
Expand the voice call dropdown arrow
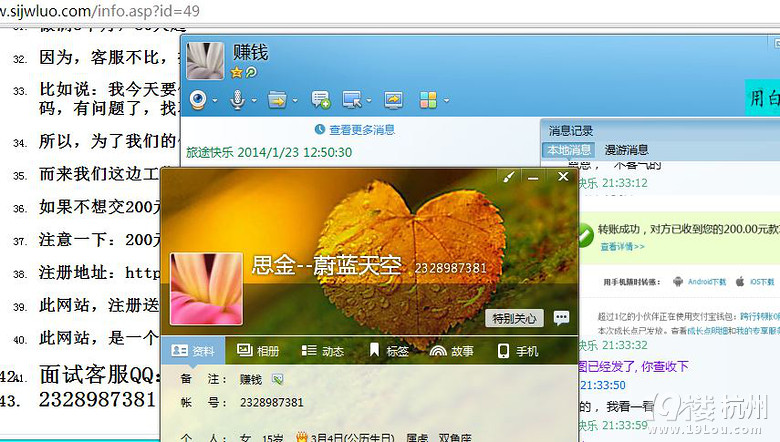pyautogui.click(x=254, y=100)
